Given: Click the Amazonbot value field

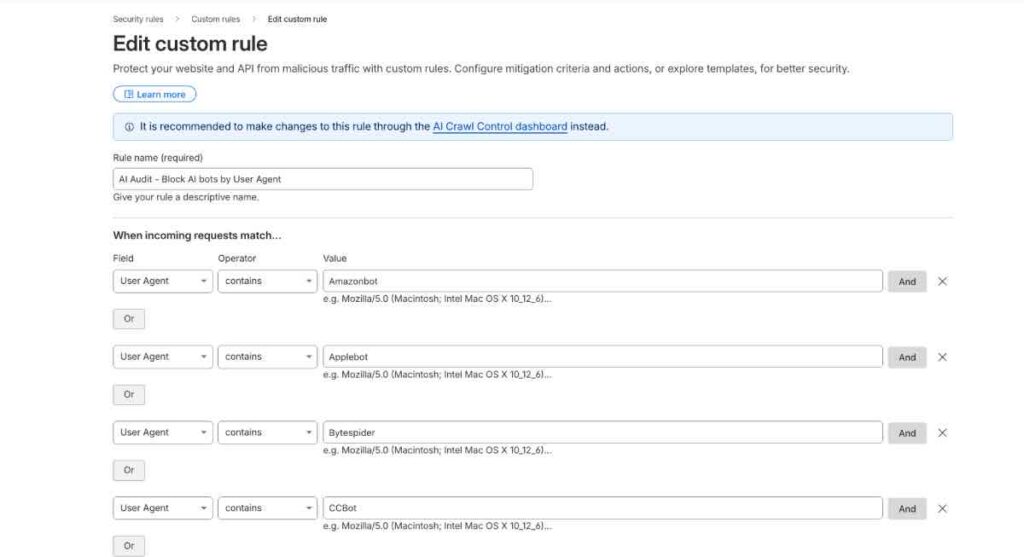Looking at the screenshot, I should [x=602, y=281].
